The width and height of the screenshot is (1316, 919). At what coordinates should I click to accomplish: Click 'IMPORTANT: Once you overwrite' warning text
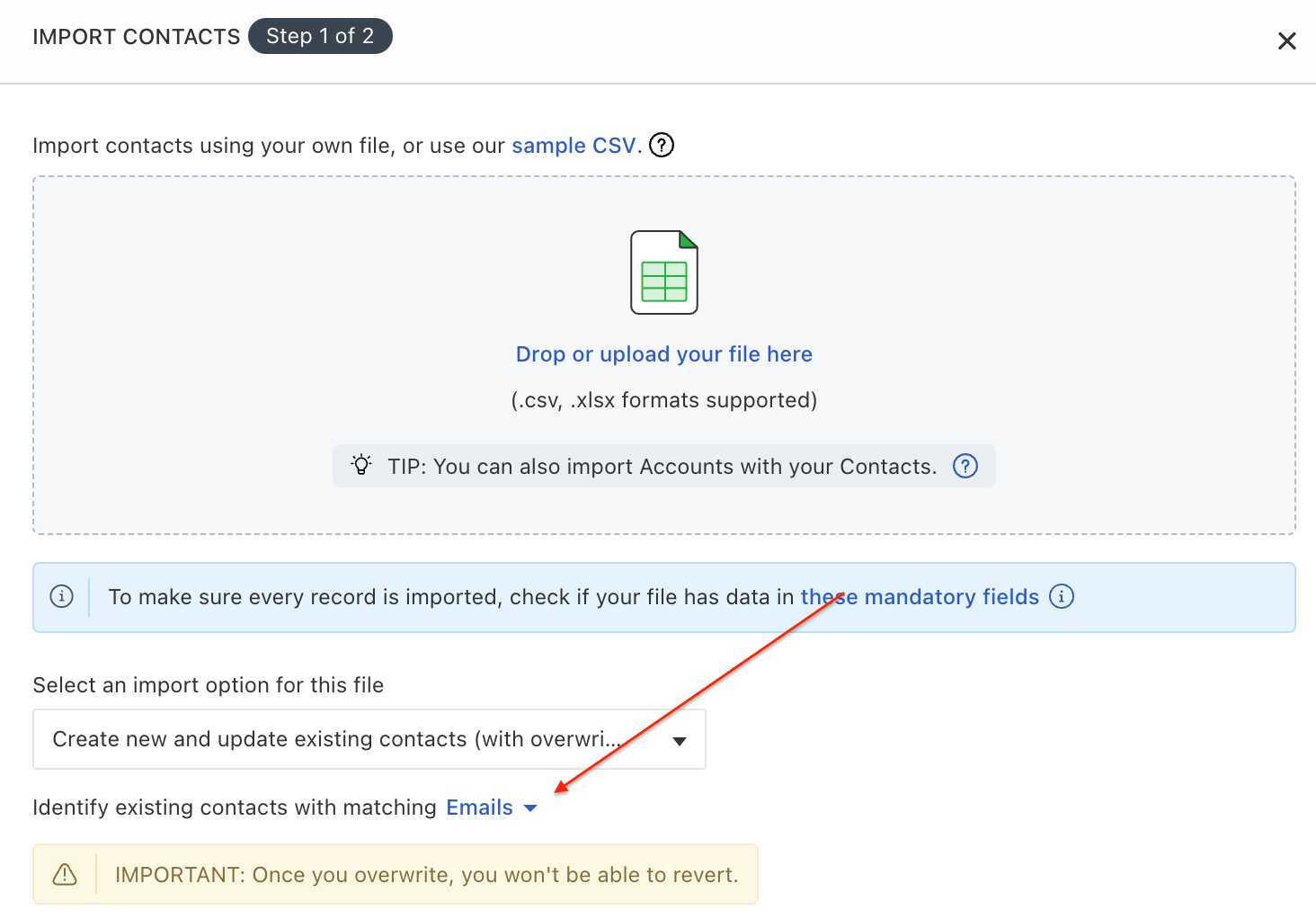tap(427, 875)
